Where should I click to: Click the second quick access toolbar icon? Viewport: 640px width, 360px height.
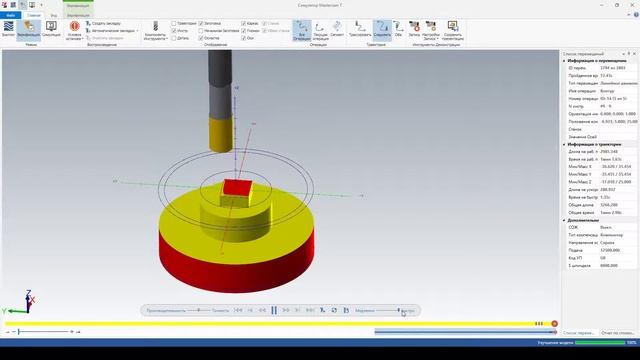pos(13,5)
